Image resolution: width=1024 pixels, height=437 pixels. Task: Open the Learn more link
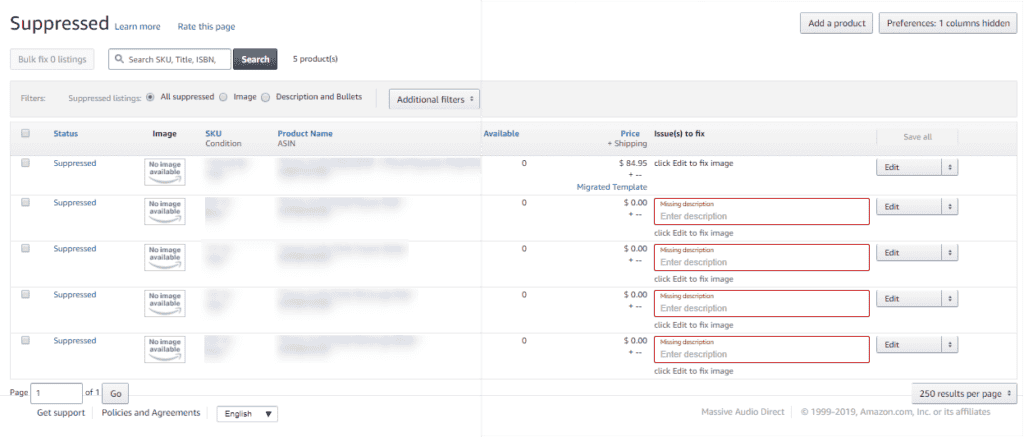(x=137, y=26)
